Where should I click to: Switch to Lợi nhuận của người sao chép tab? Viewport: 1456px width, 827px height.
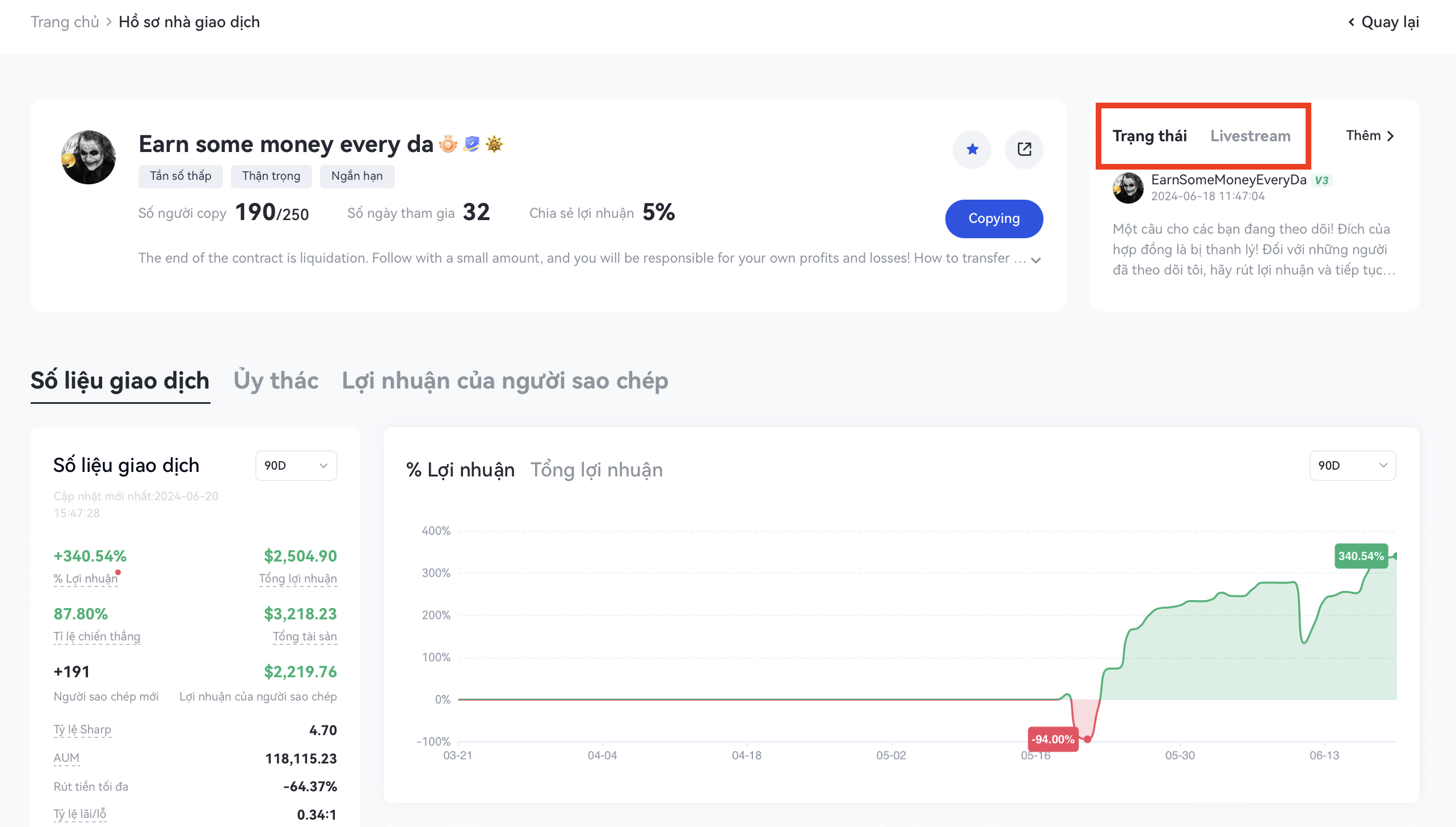(504, 381)
